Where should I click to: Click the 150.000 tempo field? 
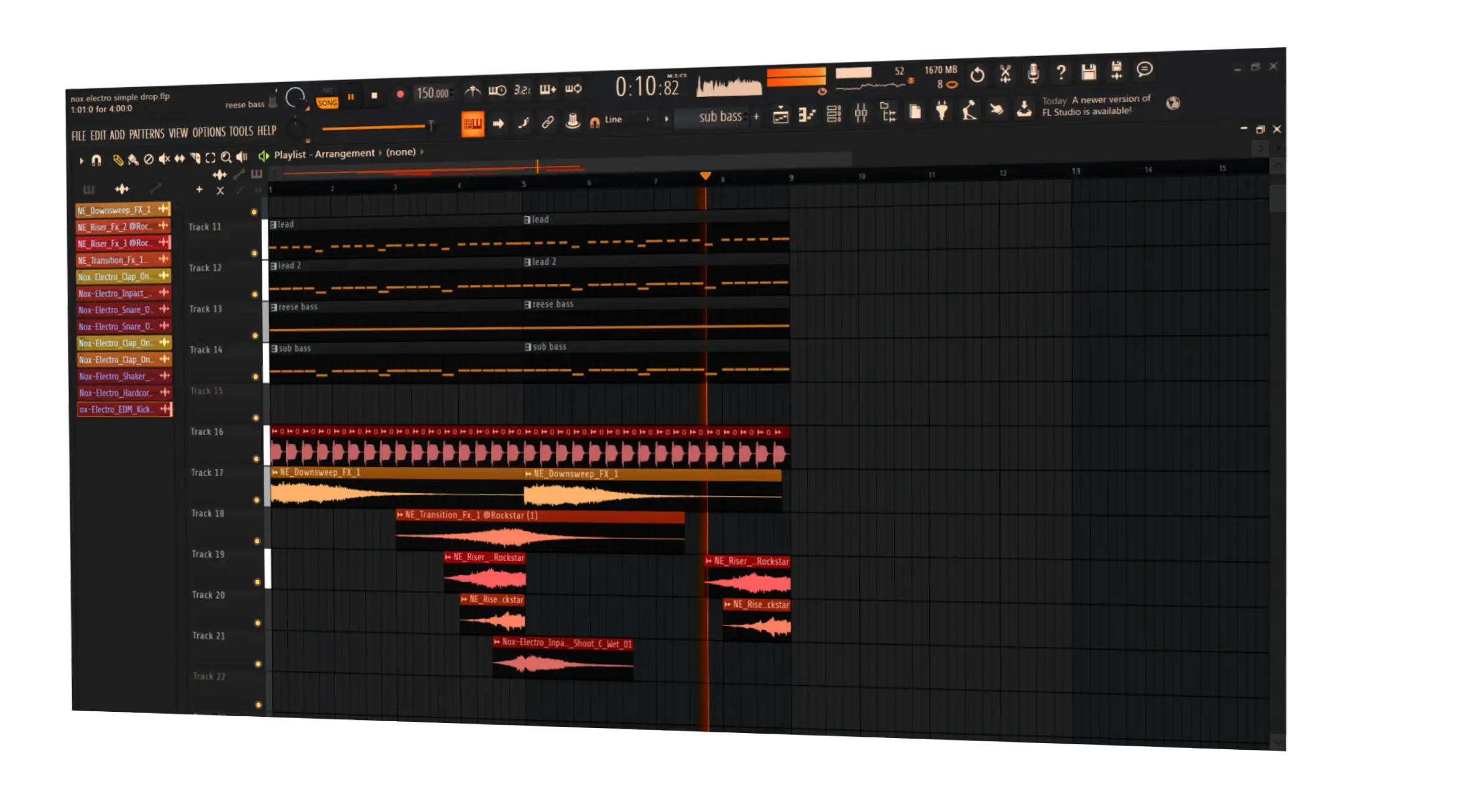click(433, 93)
